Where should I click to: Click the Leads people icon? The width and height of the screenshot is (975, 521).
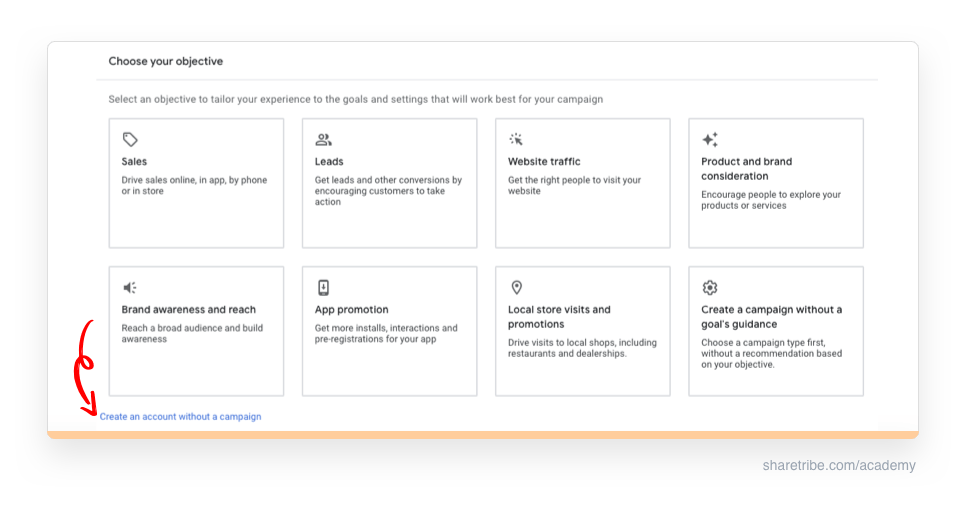pyautogui.click(x=323, y=140)
